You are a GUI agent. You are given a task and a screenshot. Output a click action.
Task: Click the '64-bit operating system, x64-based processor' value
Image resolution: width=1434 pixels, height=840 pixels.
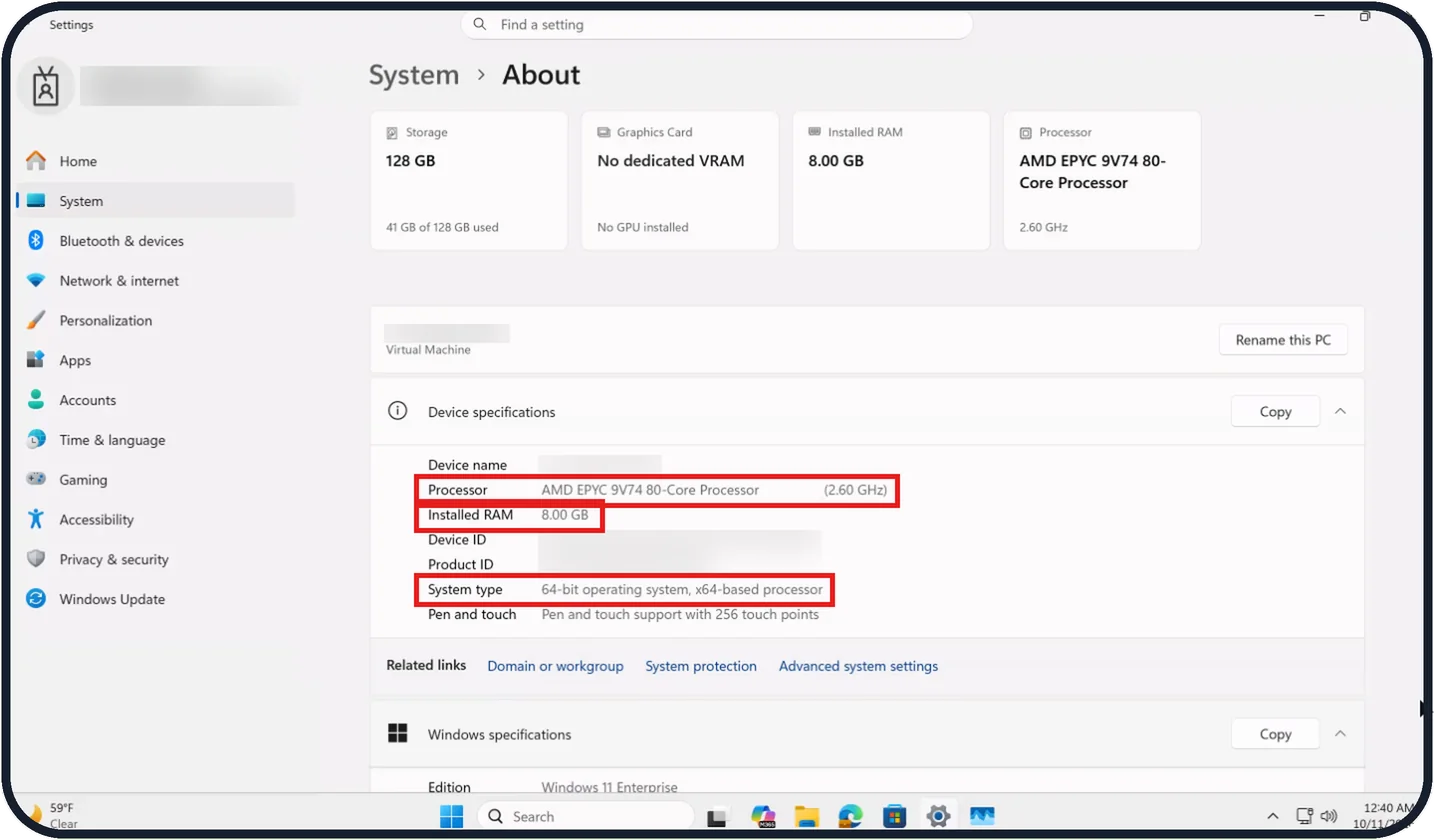tap(682, 590)
